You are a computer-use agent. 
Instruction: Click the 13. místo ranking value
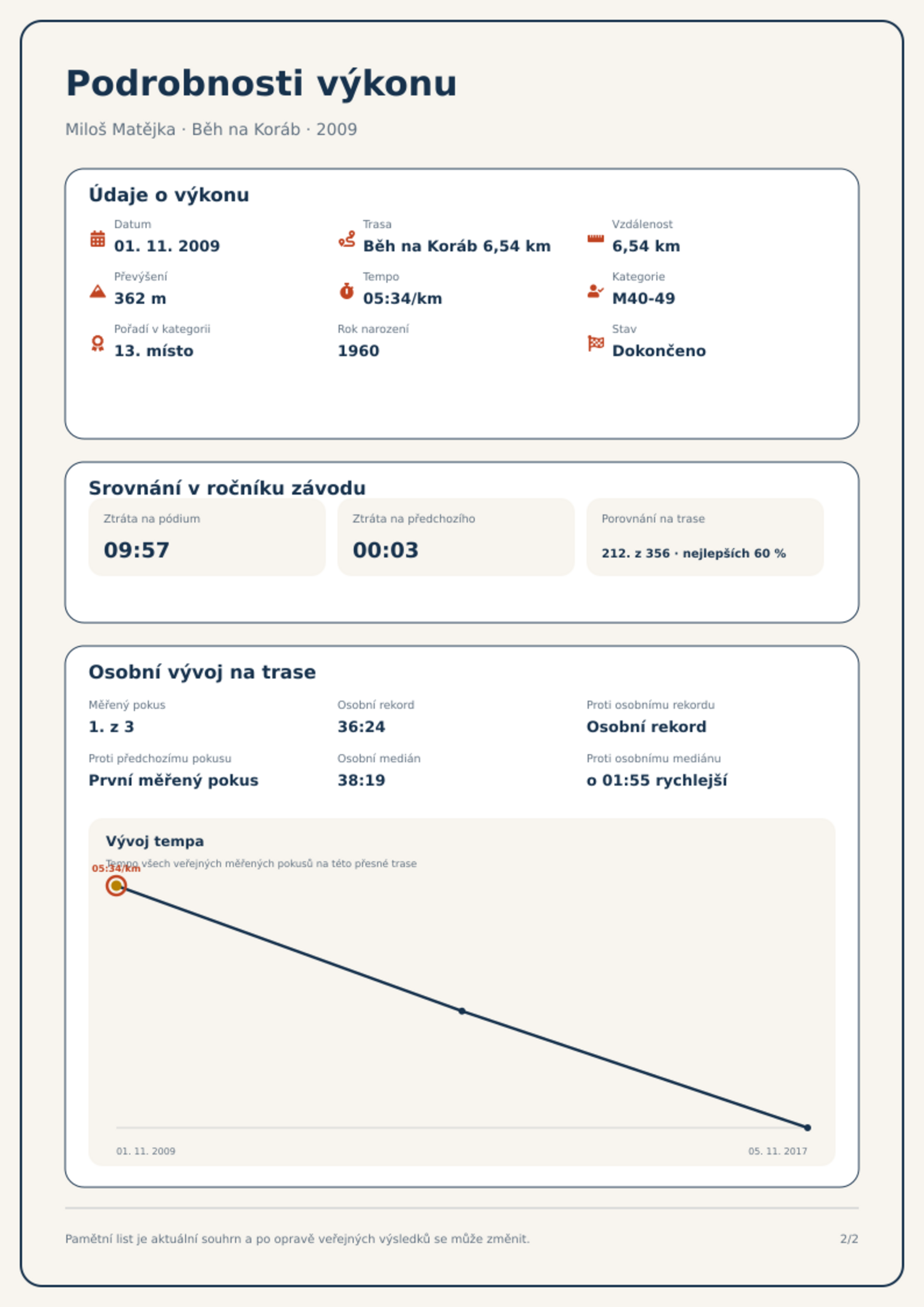coord(154,351)
